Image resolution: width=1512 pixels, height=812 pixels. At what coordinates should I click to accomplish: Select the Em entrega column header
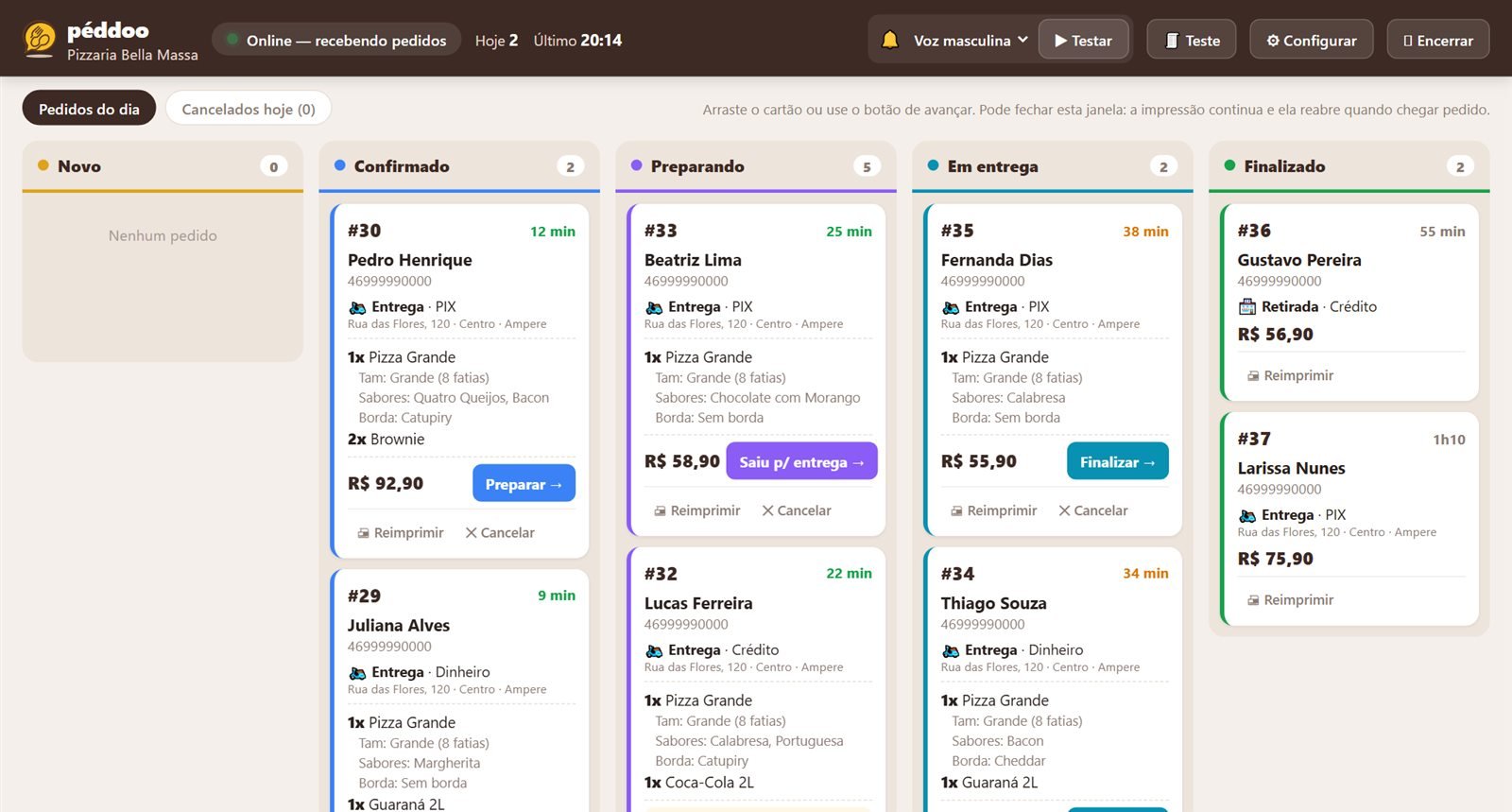(x=1053, y=166)
